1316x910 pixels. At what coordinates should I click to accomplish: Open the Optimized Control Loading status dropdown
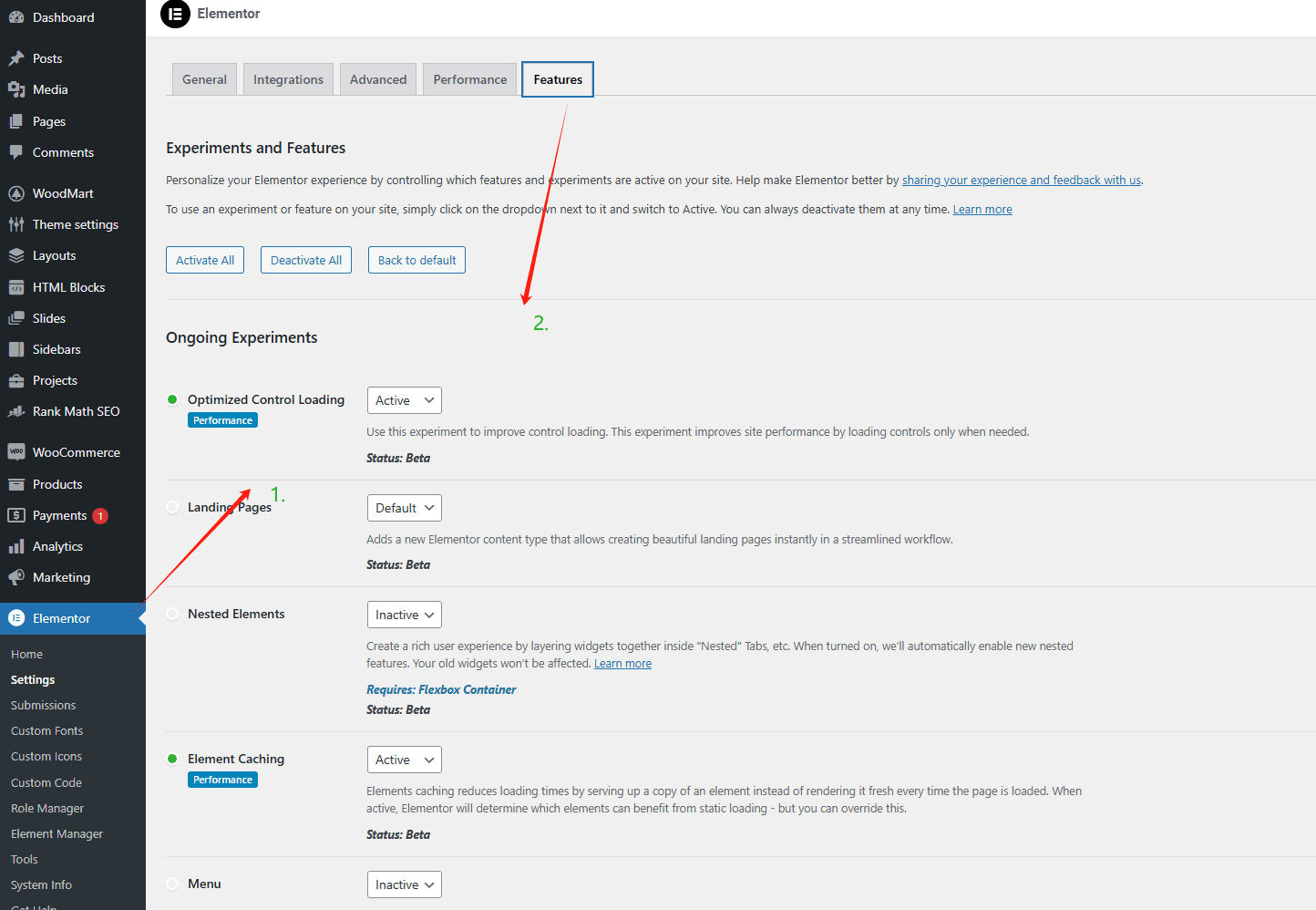[x=405, y=400]
